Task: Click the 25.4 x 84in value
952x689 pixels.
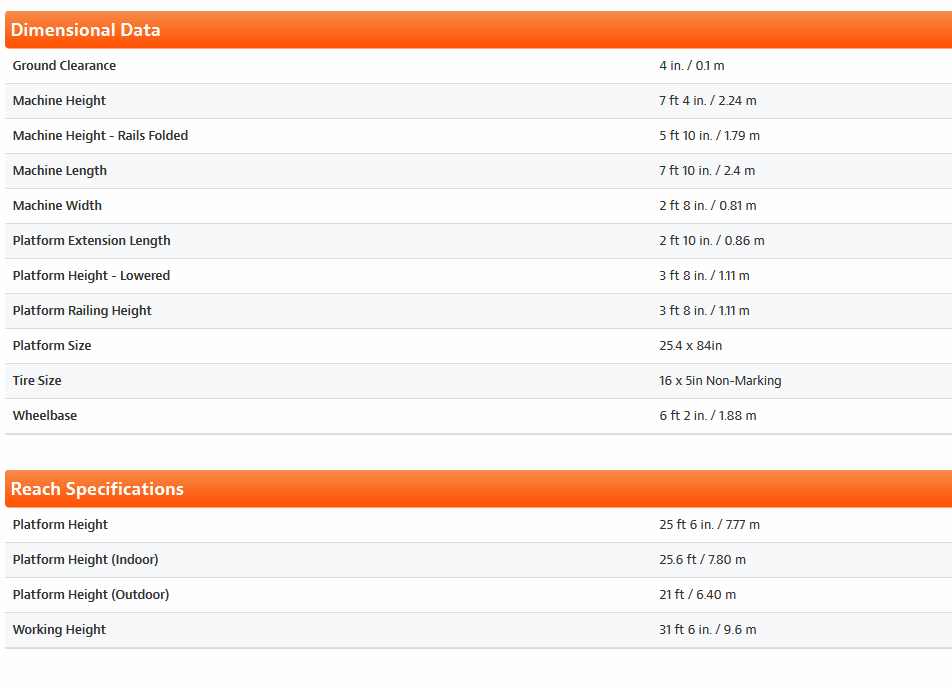Action: pyautogui.click(x=690, y=346)
